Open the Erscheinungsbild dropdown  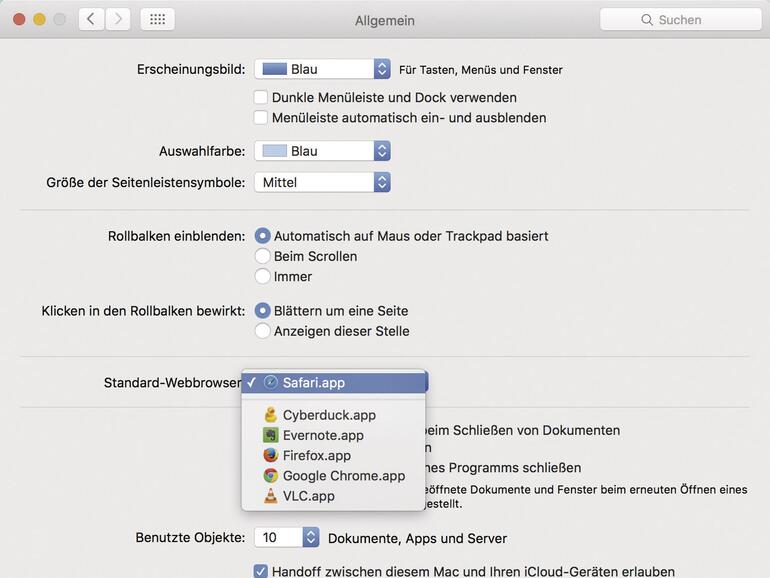(322, 69)
